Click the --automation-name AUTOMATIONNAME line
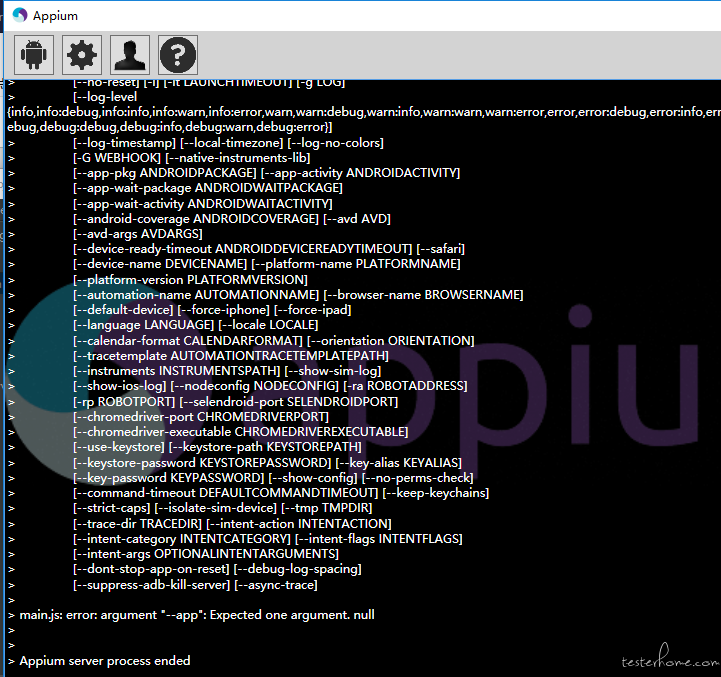The height and width of the screenshot is (677, 721). pyautogui.click(x=298, y=295)
